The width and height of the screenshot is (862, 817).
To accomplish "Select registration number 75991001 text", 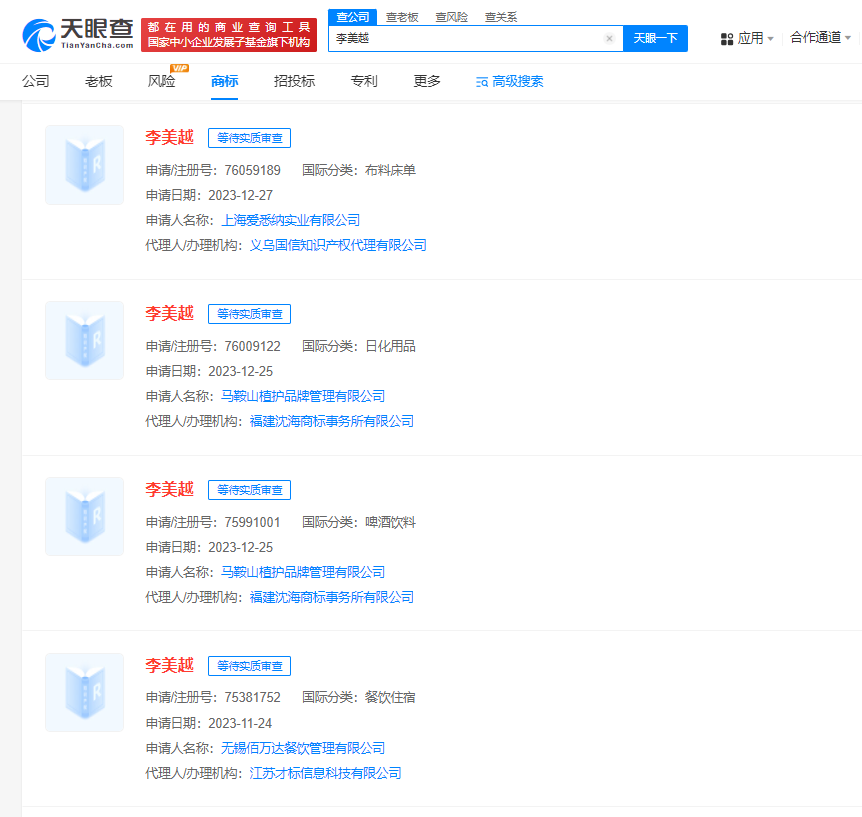I will click(x=252, y=522).
